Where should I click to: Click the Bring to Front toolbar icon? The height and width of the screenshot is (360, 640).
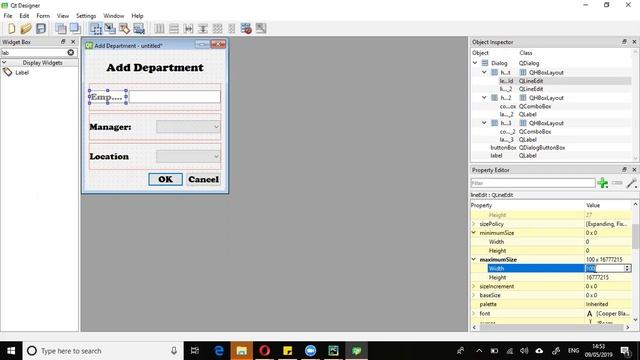75,29
